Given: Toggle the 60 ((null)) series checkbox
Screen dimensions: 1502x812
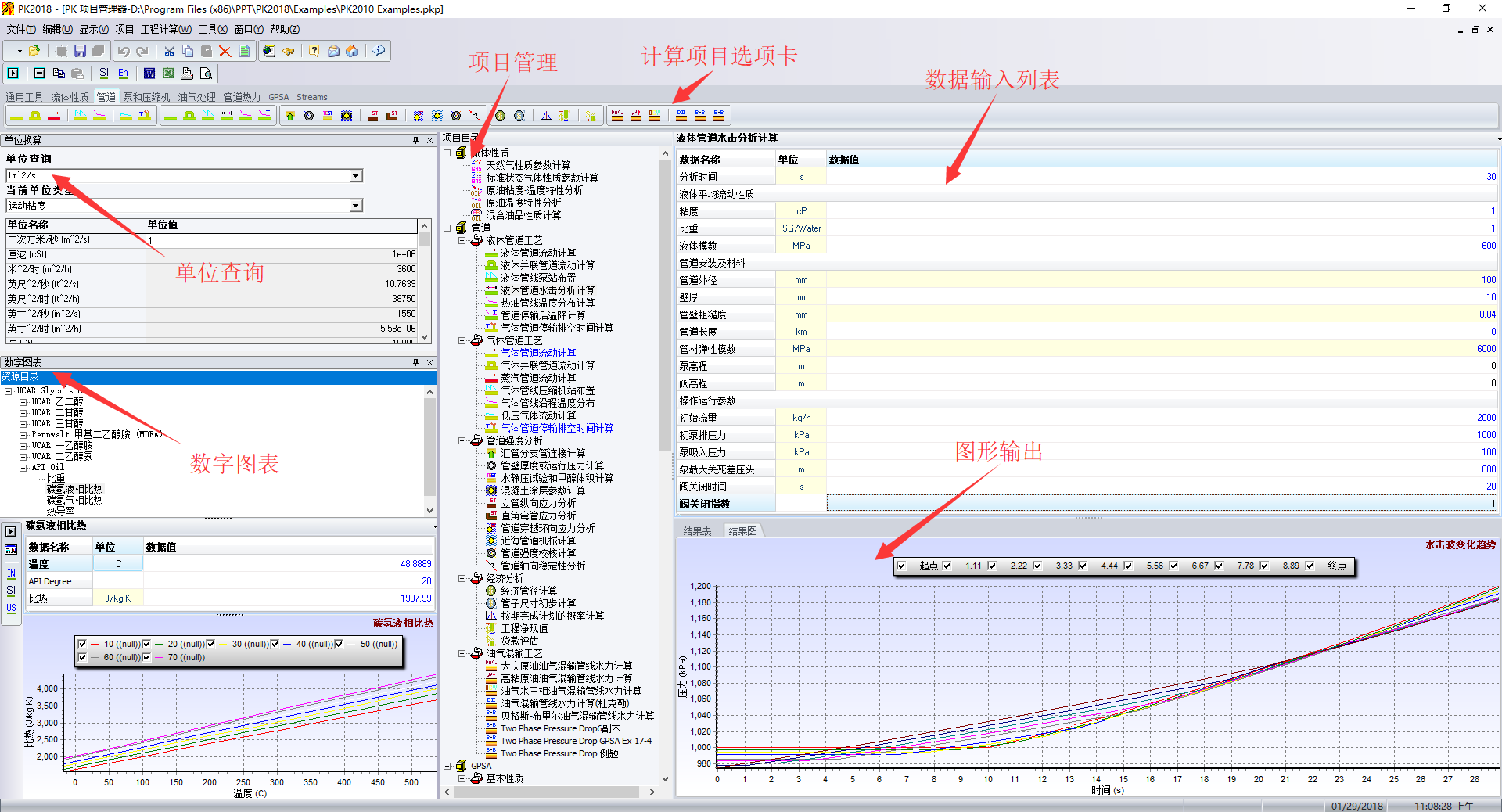Looking at the screenshot, I should [x=82, y=657].
